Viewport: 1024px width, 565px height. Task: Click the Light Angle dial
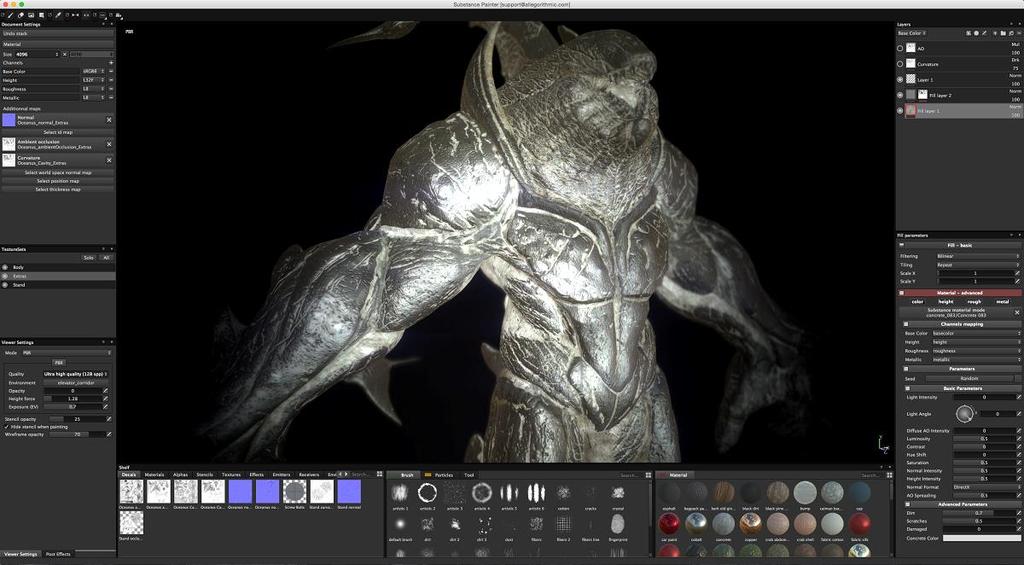pos(964,414)
